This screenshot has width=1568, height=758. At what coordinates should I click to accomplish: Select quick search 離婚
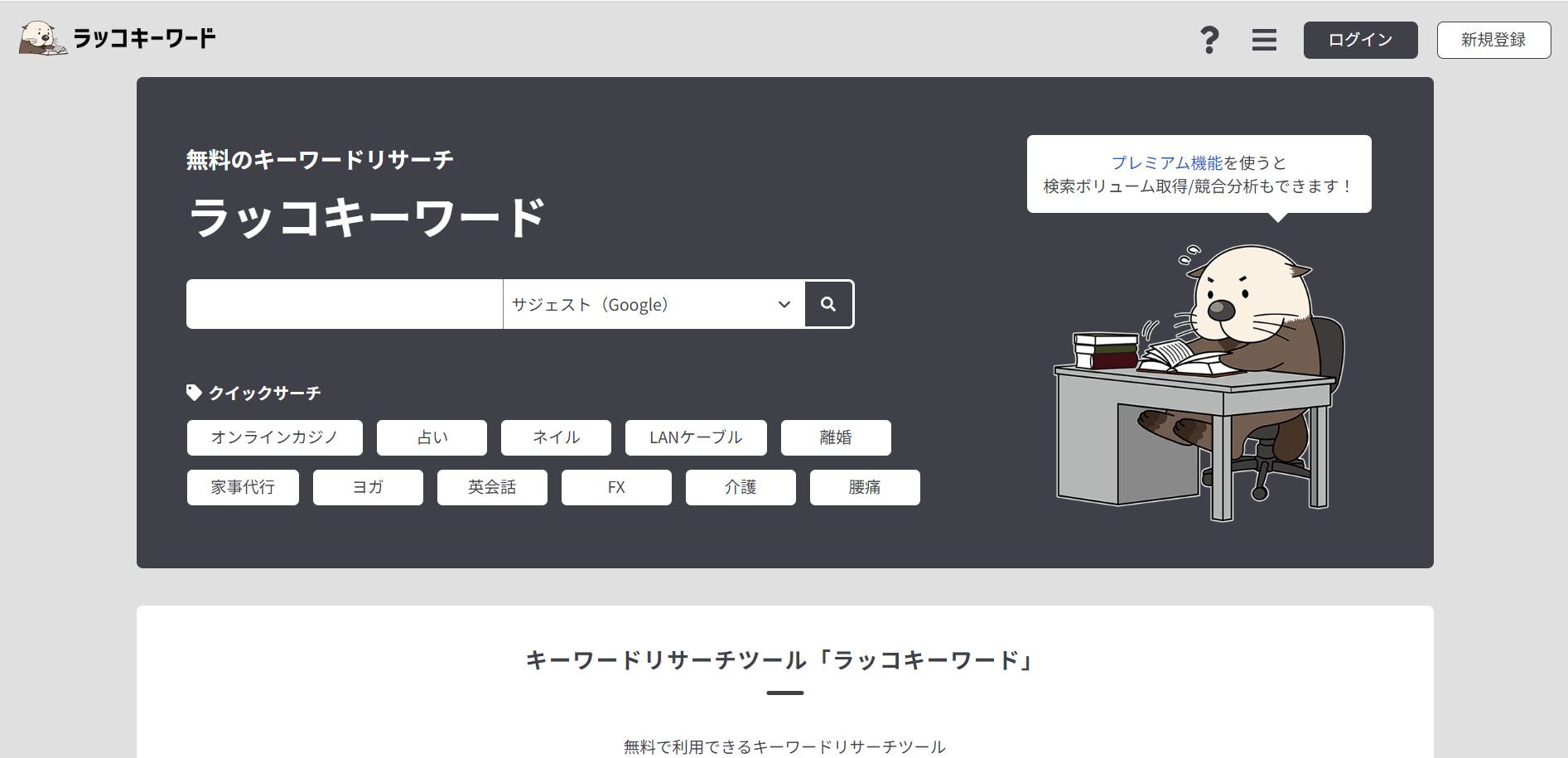tap(836, 437)
